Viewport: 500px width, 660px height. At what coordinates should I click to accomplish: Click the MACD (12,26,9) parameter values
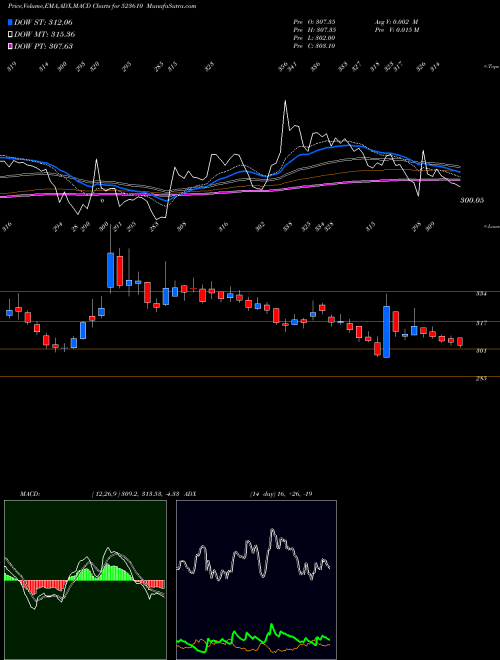coord(136,494)
